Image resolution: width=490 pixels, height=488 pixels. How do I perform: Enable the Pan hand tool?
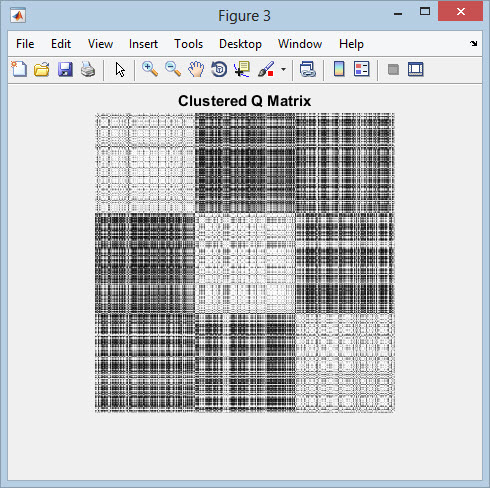(196, 69)
